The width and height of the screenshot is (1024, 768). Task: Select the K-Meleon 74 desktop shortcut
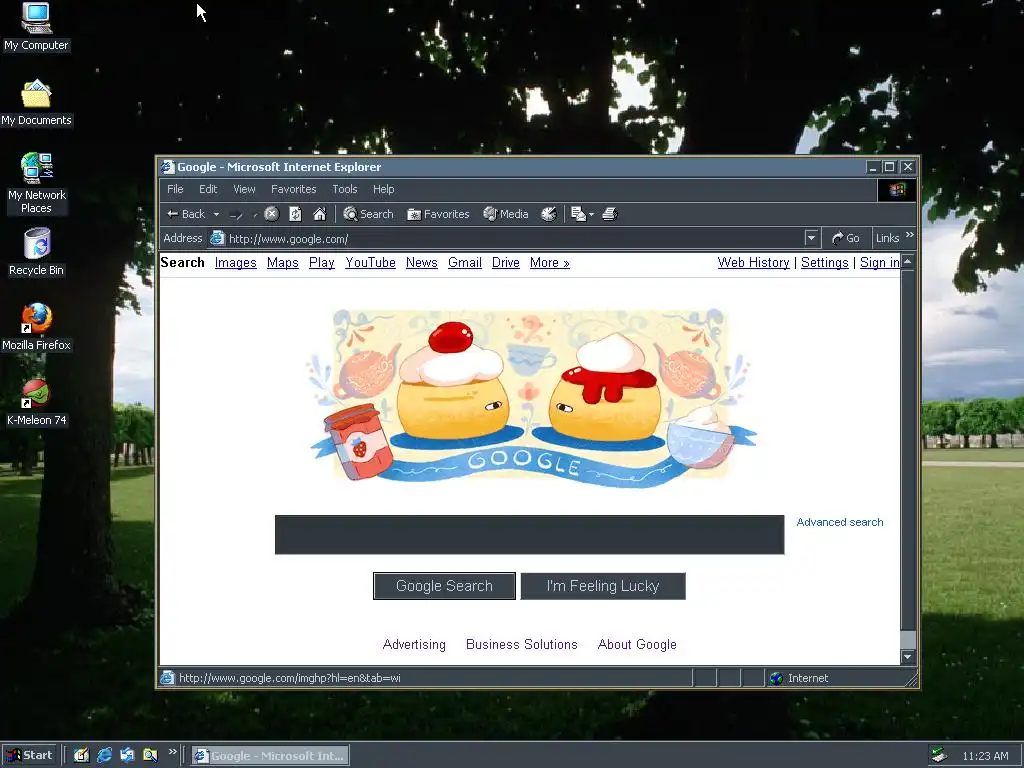[36, 402]
